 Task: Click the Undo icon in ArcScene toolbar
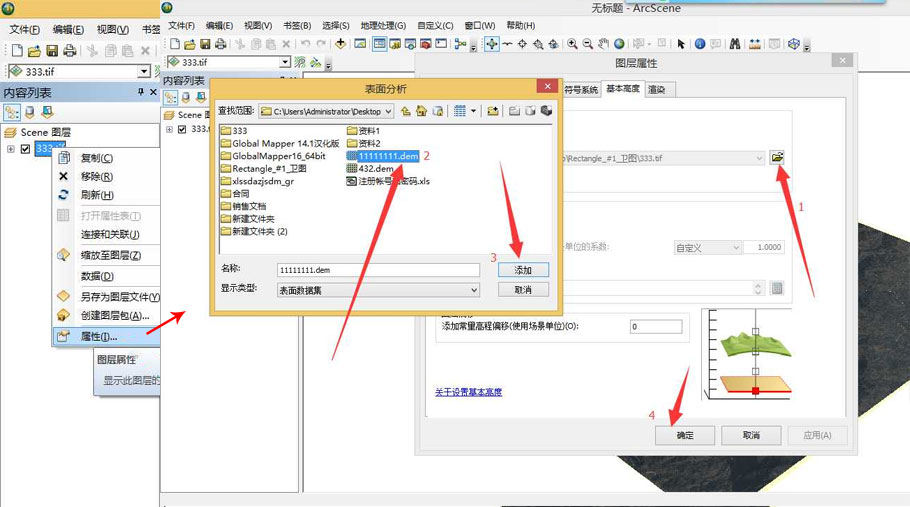click(x=305, y=44)
